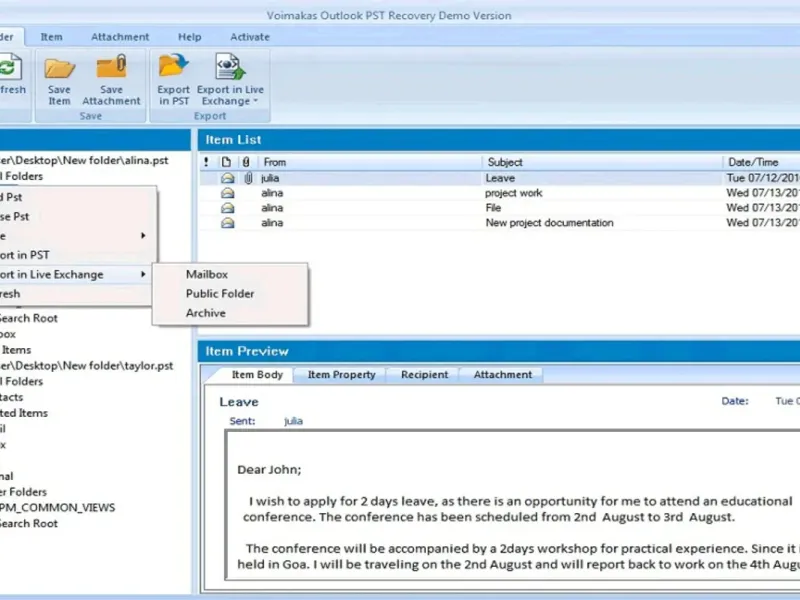
Task: Click the Save Item folder icon
Action: tap(59, 68)
